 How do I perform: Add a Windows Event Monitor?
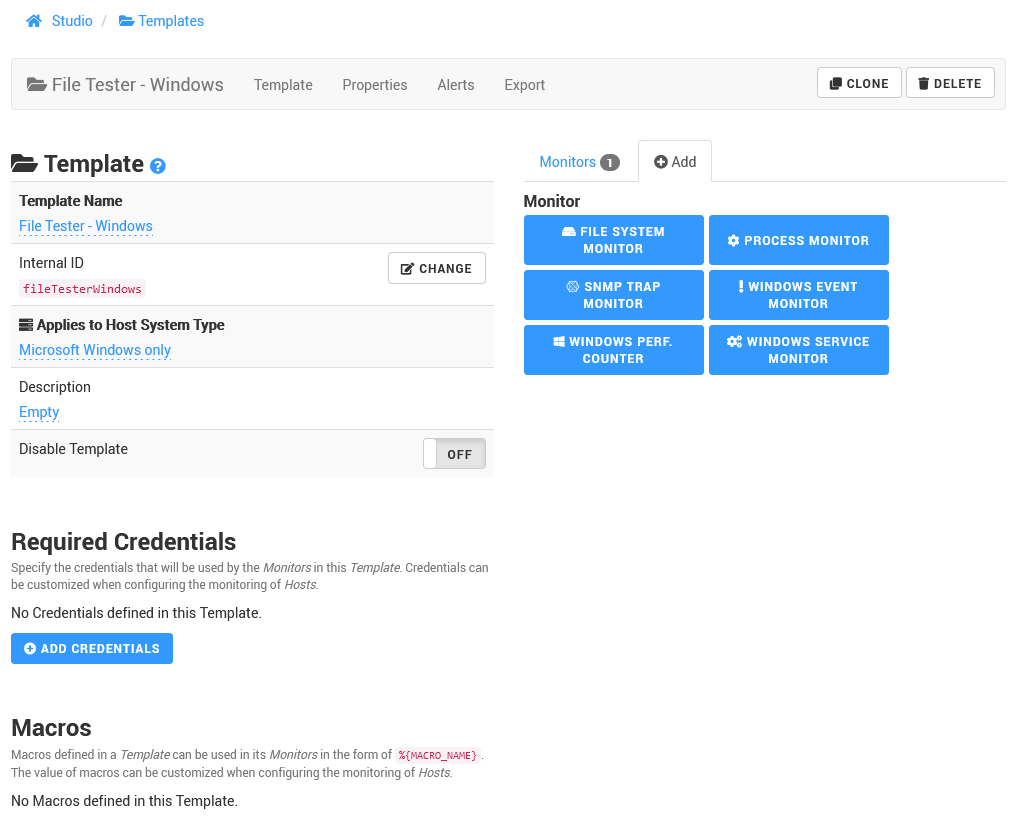click(x=798, y=295)
